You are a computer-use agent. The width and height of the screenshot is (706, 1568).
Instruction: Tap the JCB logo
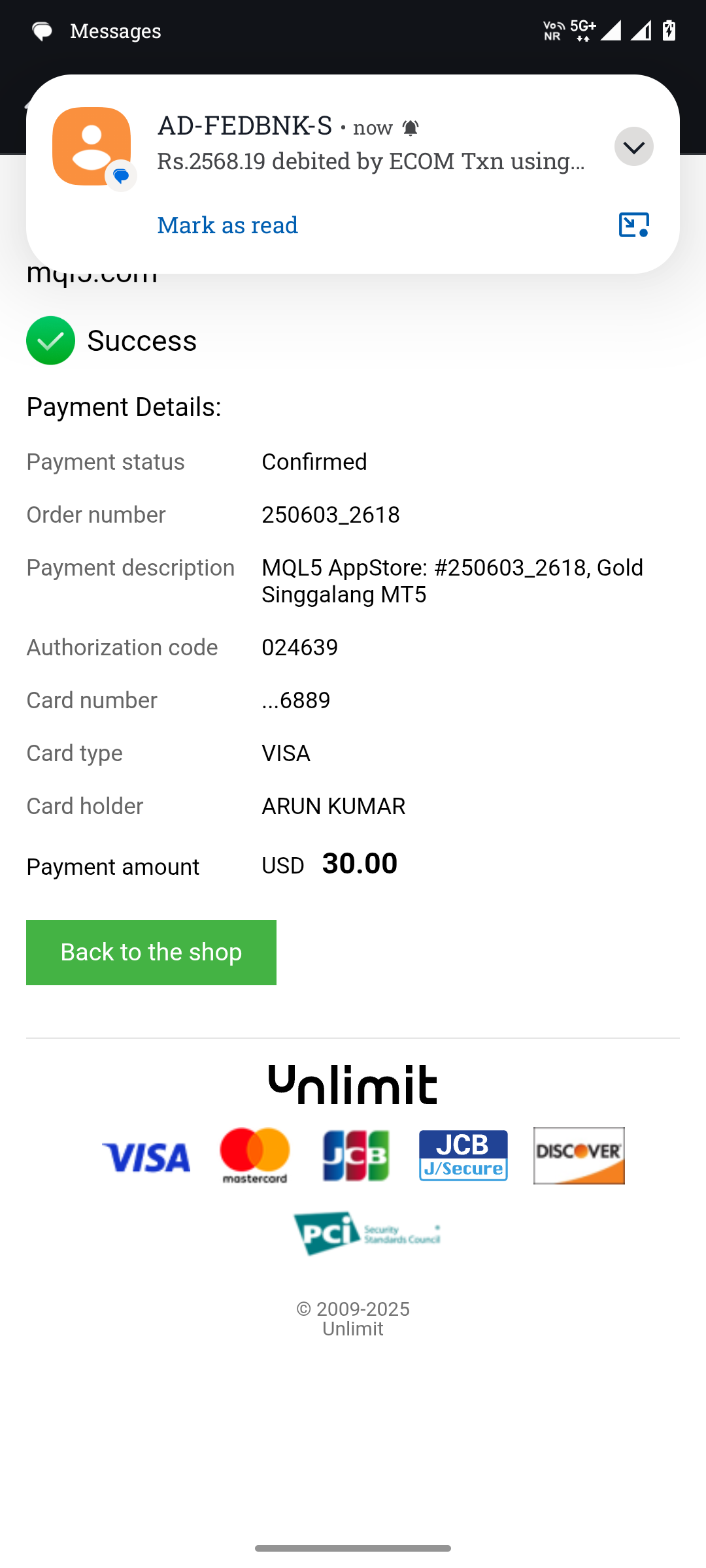(x=356, y=1156)
